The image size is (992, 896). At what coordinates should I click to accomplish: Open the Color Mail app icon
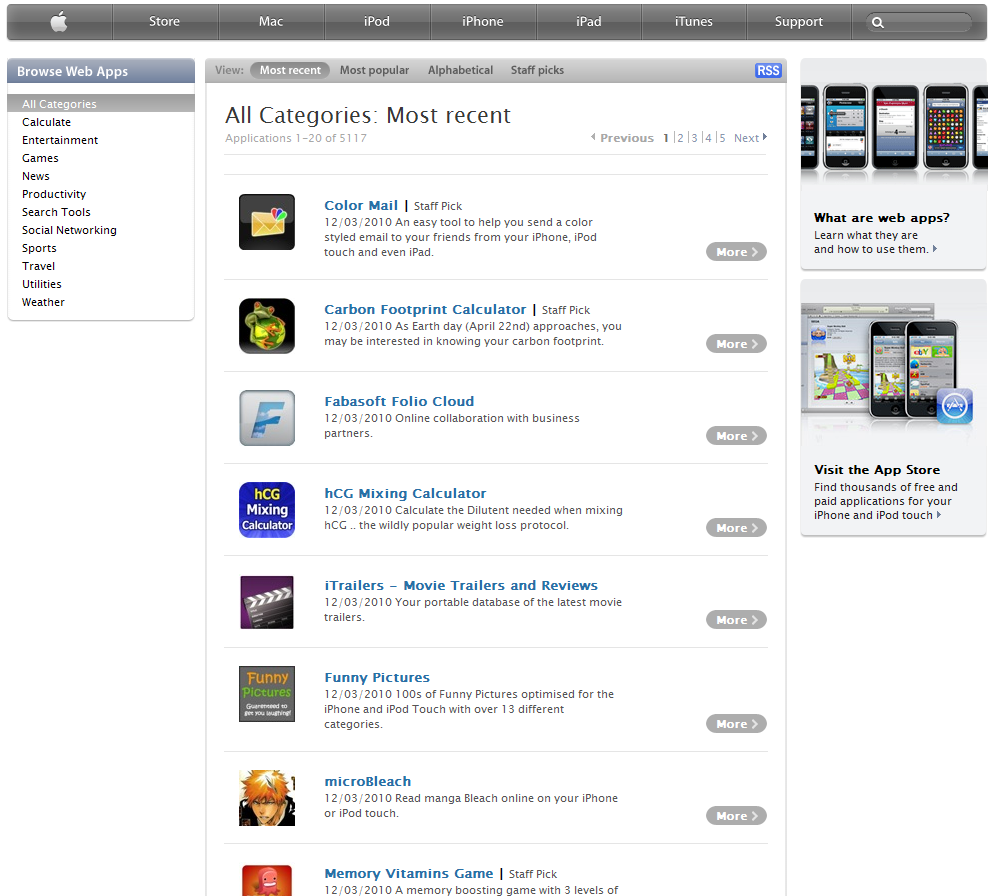267,222
